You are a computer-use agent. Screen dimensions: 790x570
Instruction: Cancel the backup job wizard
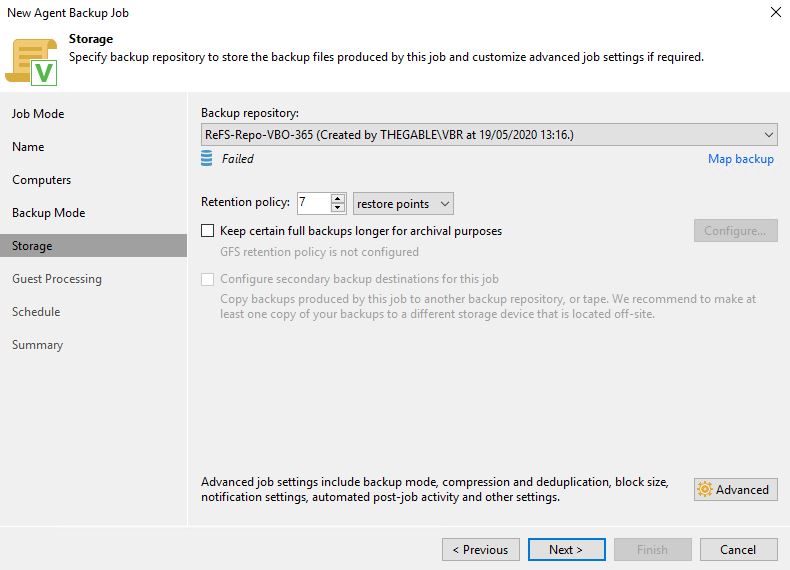pos(739,549)
